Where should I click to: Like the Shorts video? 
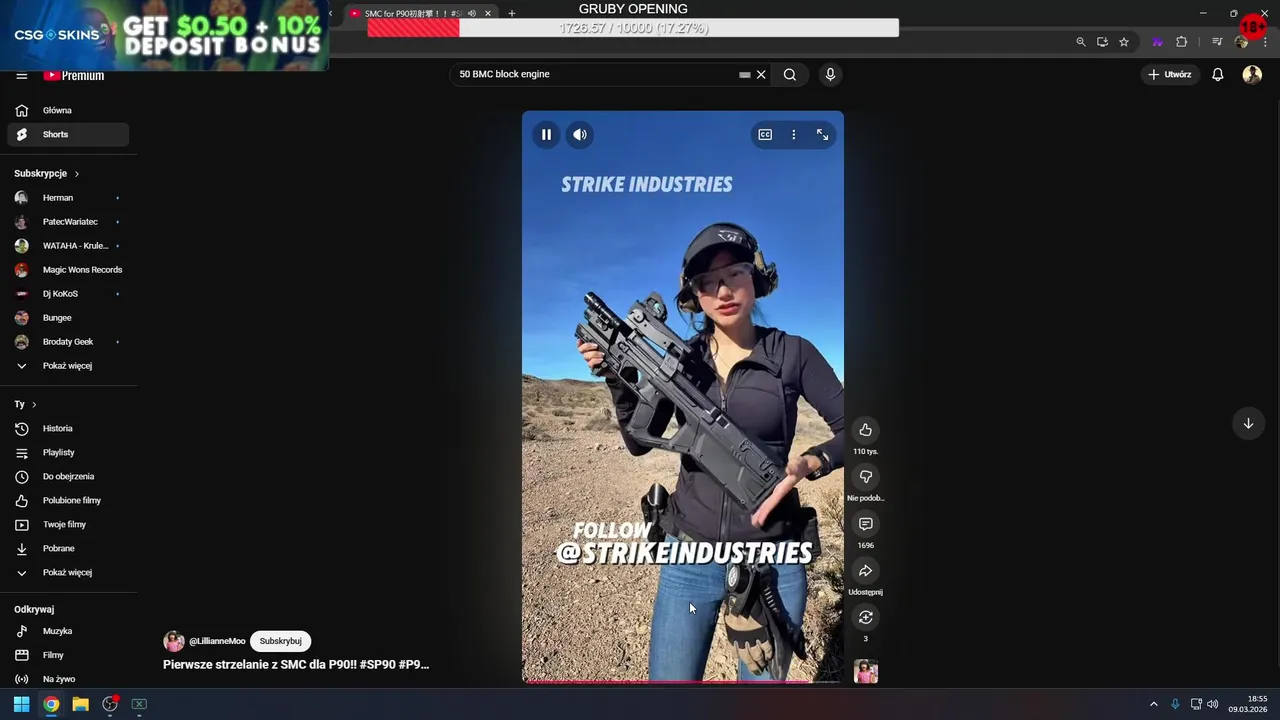(x=866, y=430)
